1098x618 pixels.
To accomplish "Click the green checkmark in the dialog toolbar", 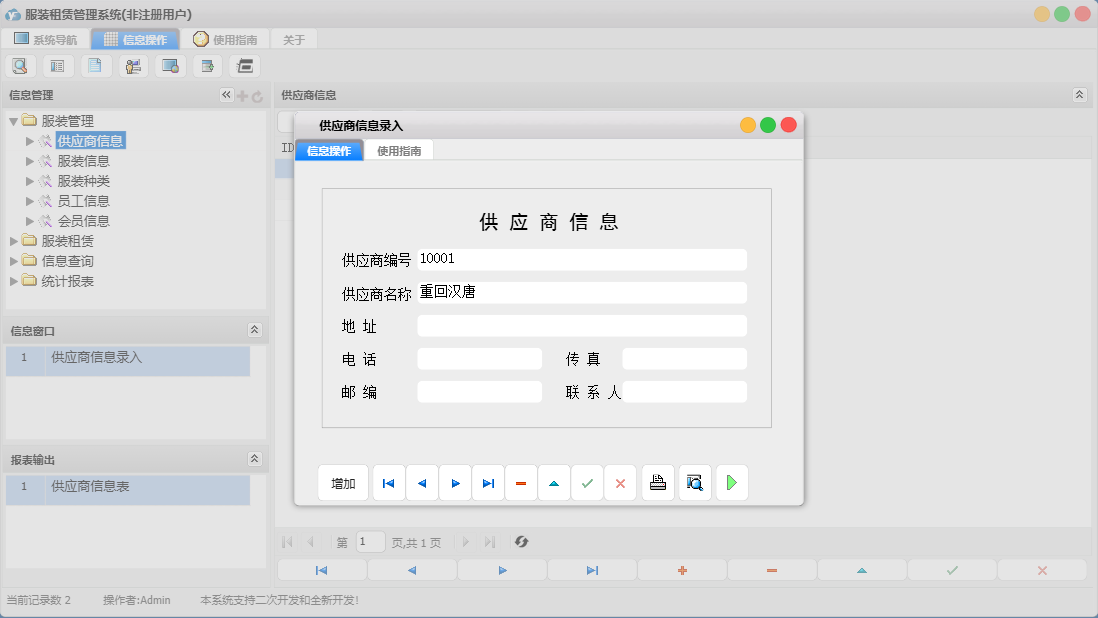I will [x=587, y=483].
